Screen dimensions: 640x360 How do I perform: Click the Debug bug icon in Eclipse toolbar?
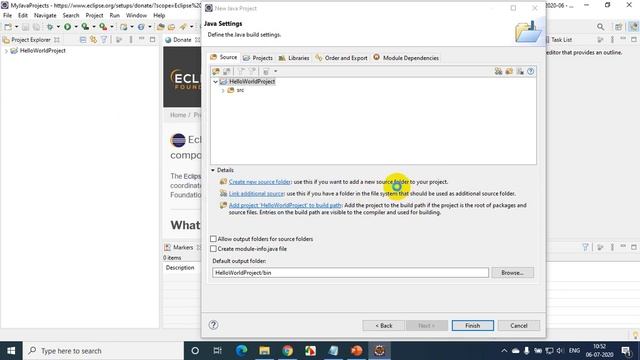click(50, 27)
